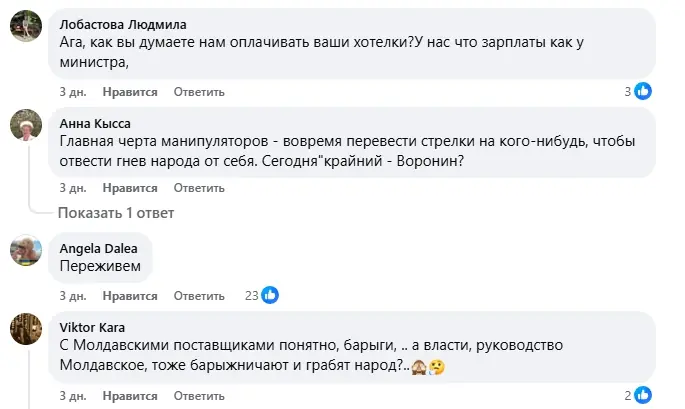View like reactions on Viktor Kara's comment

point(638,395)
